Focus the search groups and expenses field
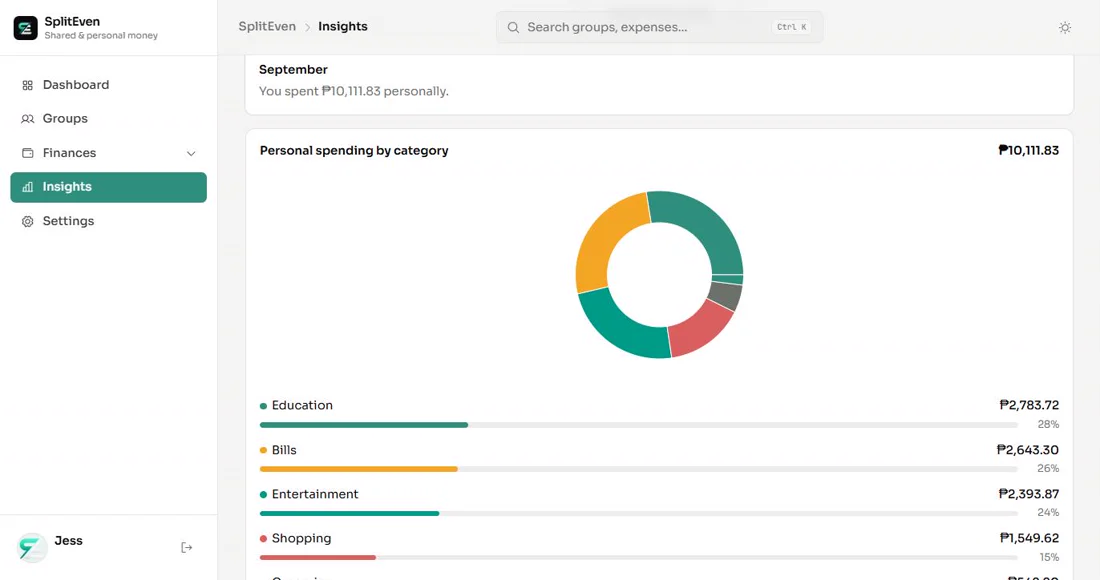Viewport: 1100px width, 580px height. 659,27
